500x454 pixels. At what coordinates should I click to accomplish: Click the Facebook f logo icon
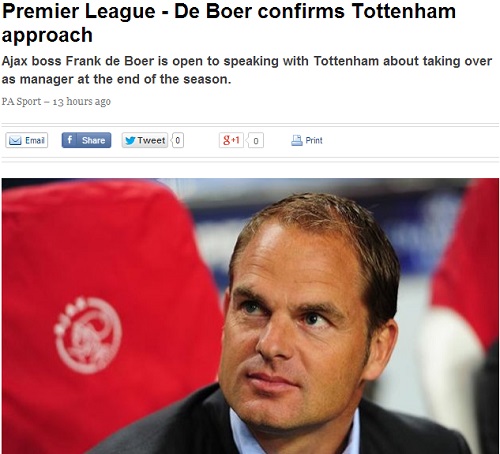[x=69, y=140]
